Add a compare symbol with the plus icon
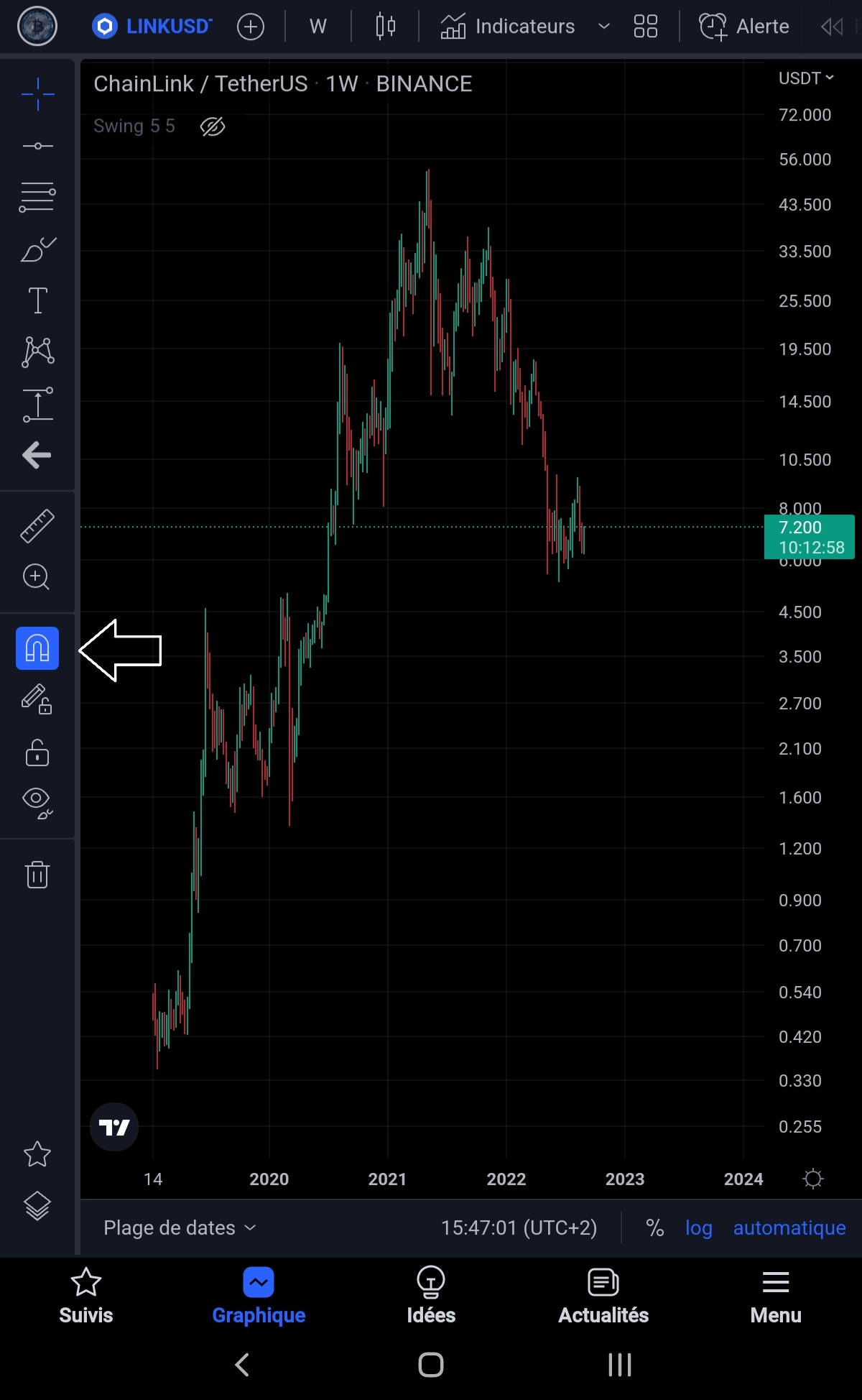862x1400 pixels. (x=251, y=27)
